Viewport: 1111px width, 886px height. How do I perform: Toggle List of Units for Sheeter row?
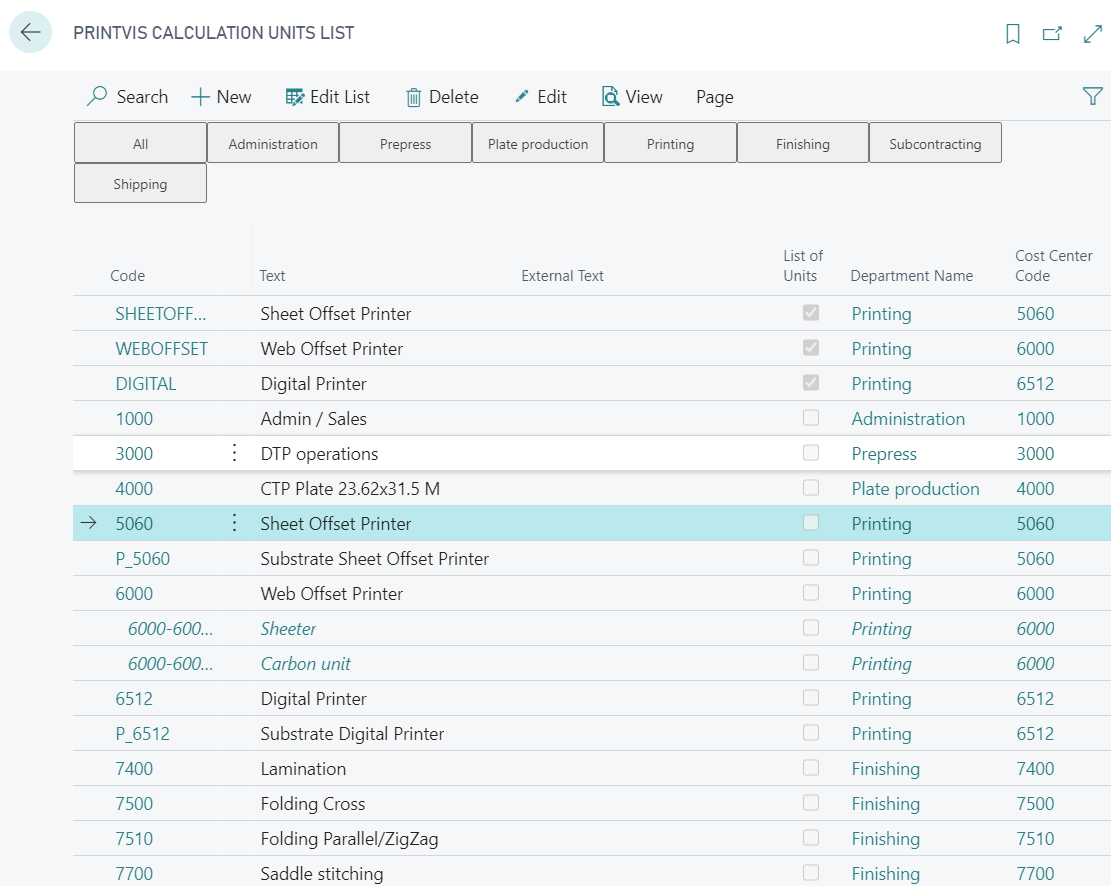(811, 627)
